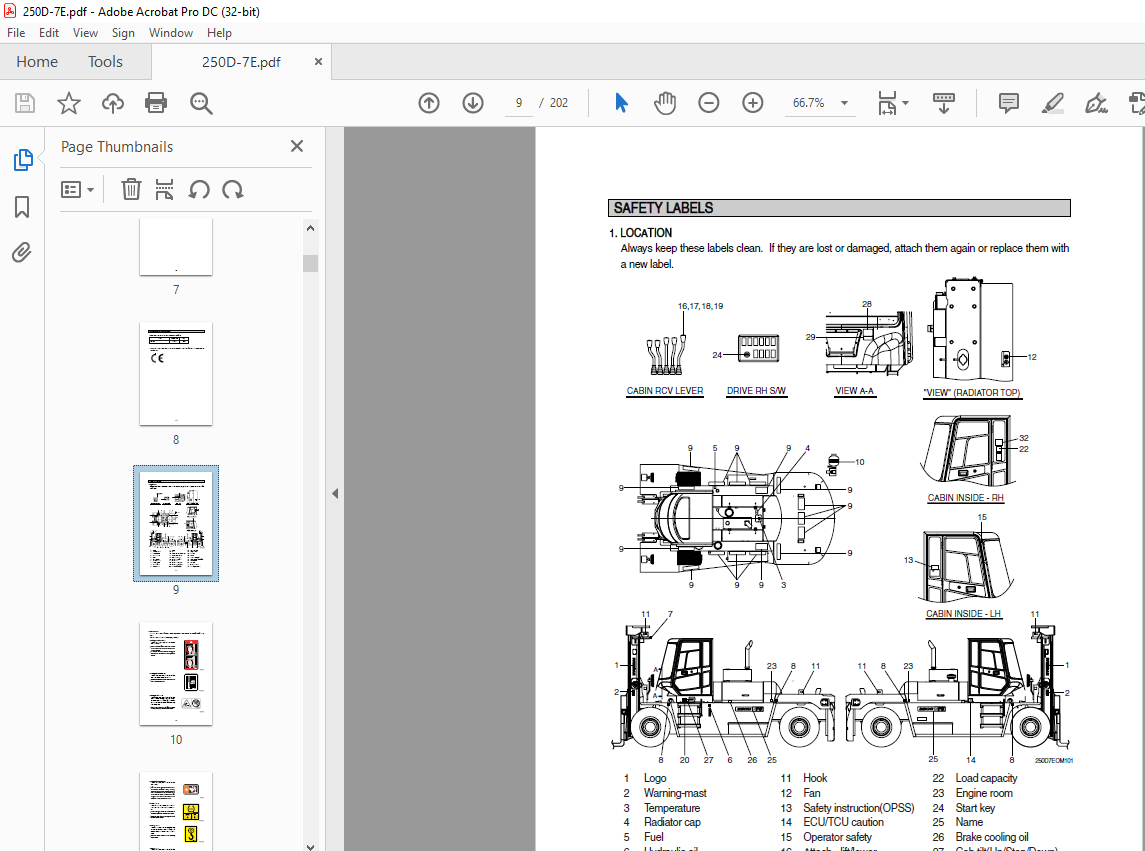This screenshot has width=1145, height=851.
Task: Open the File menu
Action: coord(16,33)
